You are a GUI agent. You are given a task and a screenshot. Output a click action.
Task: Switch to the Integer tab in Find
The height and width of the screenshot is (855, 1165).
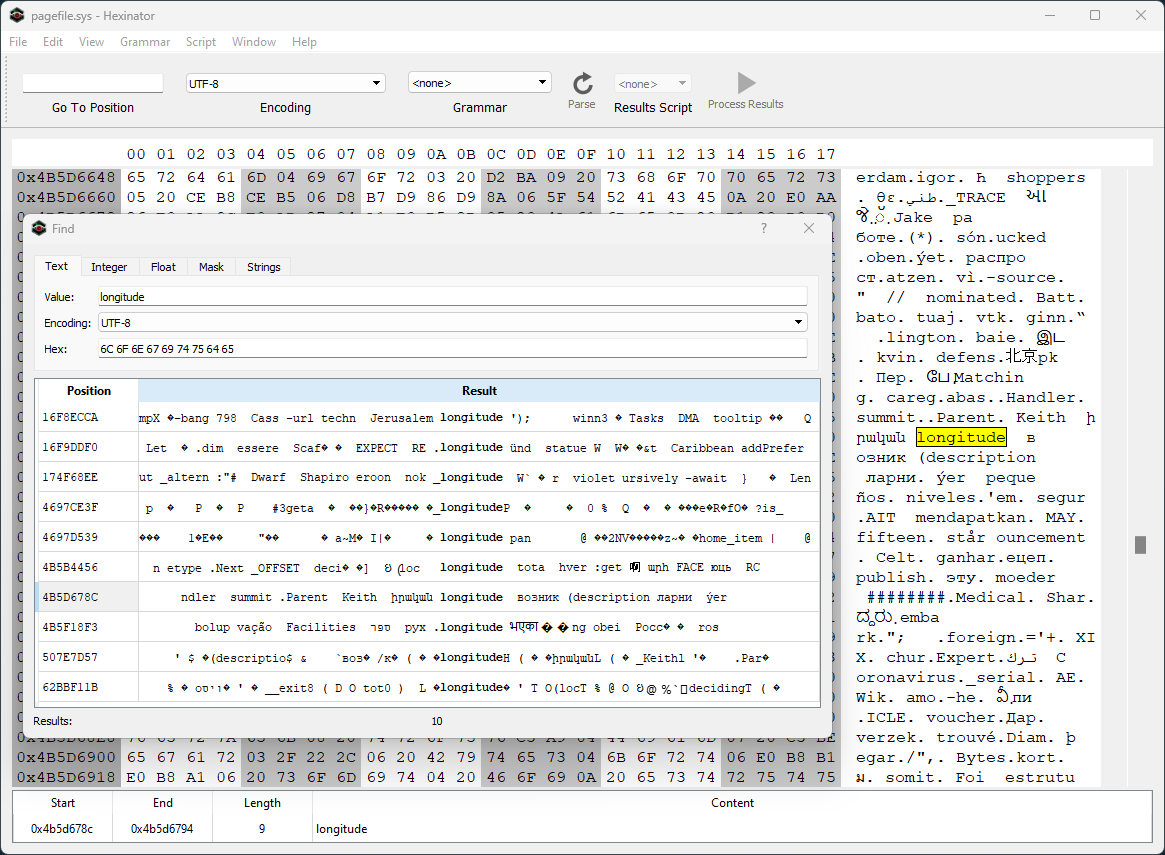(x=109, y=267)
